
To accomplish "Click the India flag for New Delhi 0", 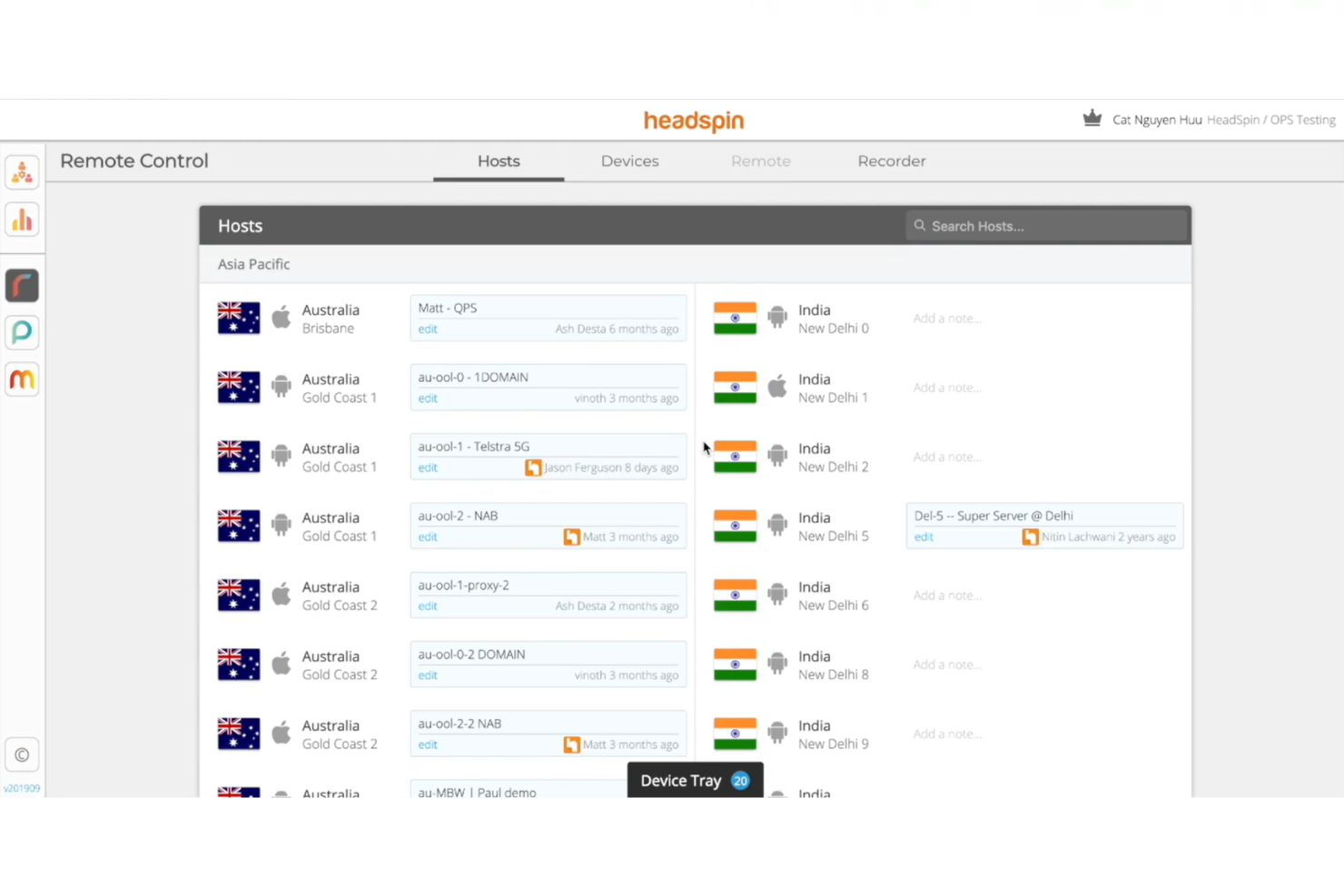I will click(x=735, y=318).
